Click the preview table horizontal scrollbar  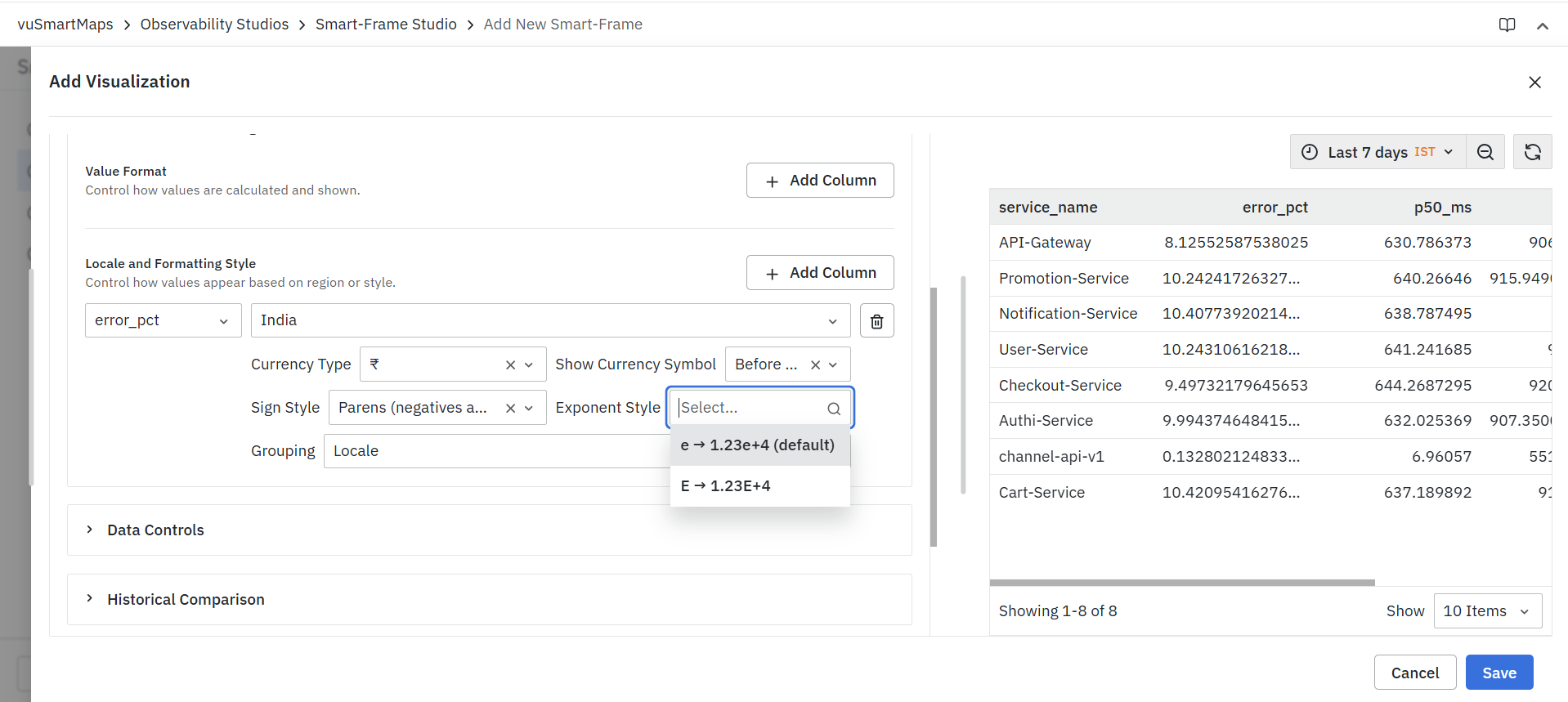1182,583
